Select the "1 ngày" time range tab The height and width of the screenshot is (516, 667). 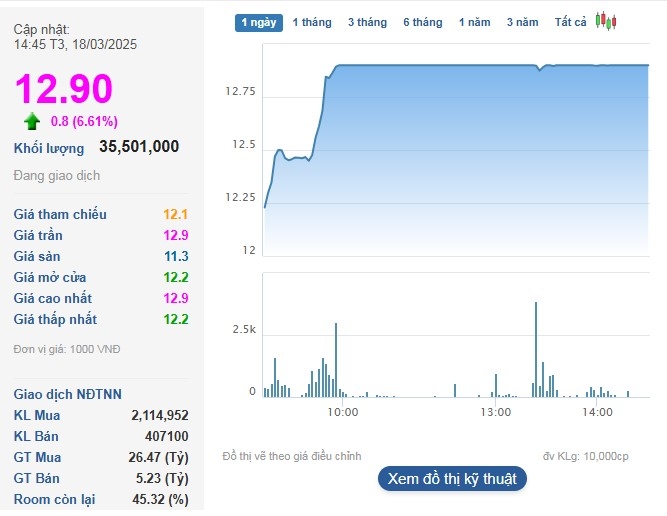tap(259, 22)
